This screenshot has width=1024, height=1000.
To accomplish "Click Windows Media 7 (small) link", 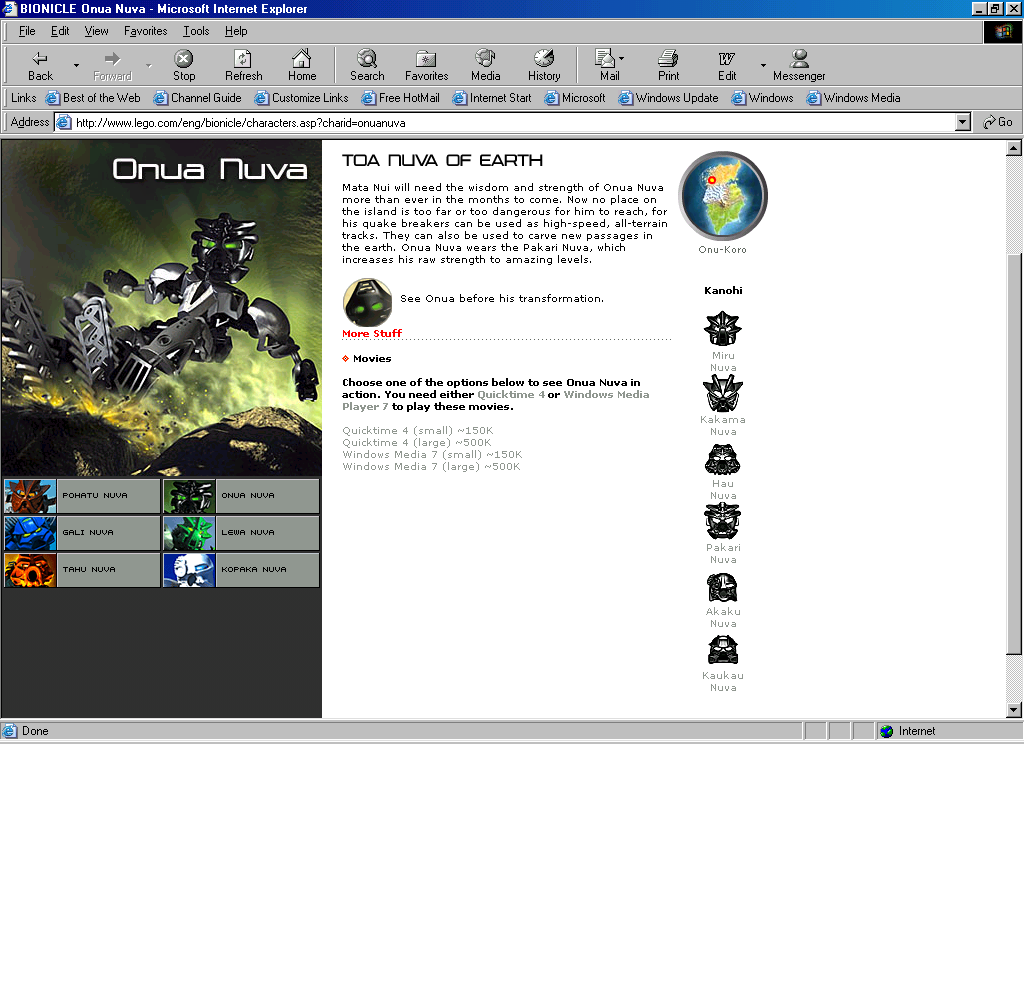I will [432, 455].
